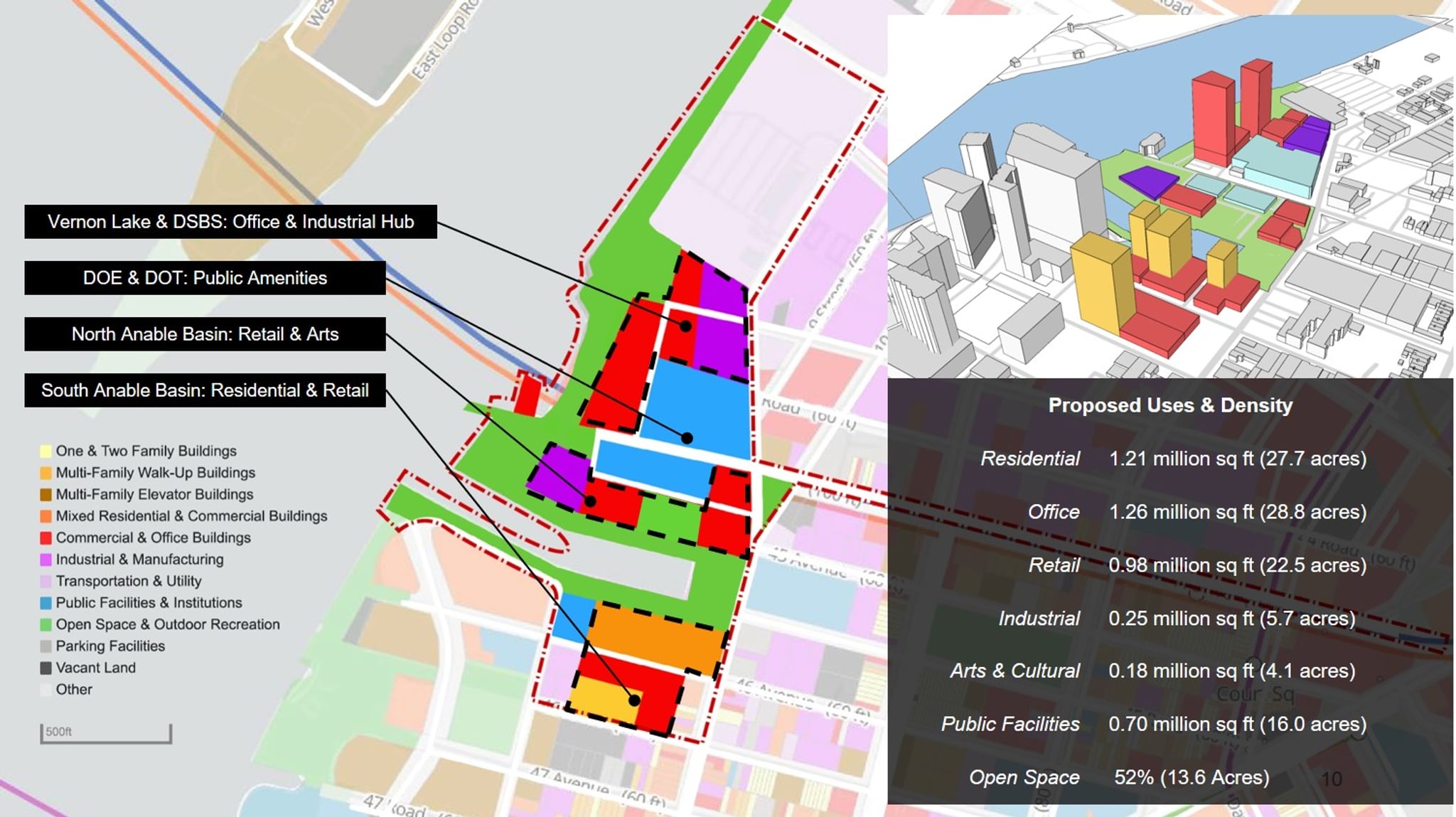Click the Multi-Family Walk-Up Buildings legend swatch

[x=45, y=472]
